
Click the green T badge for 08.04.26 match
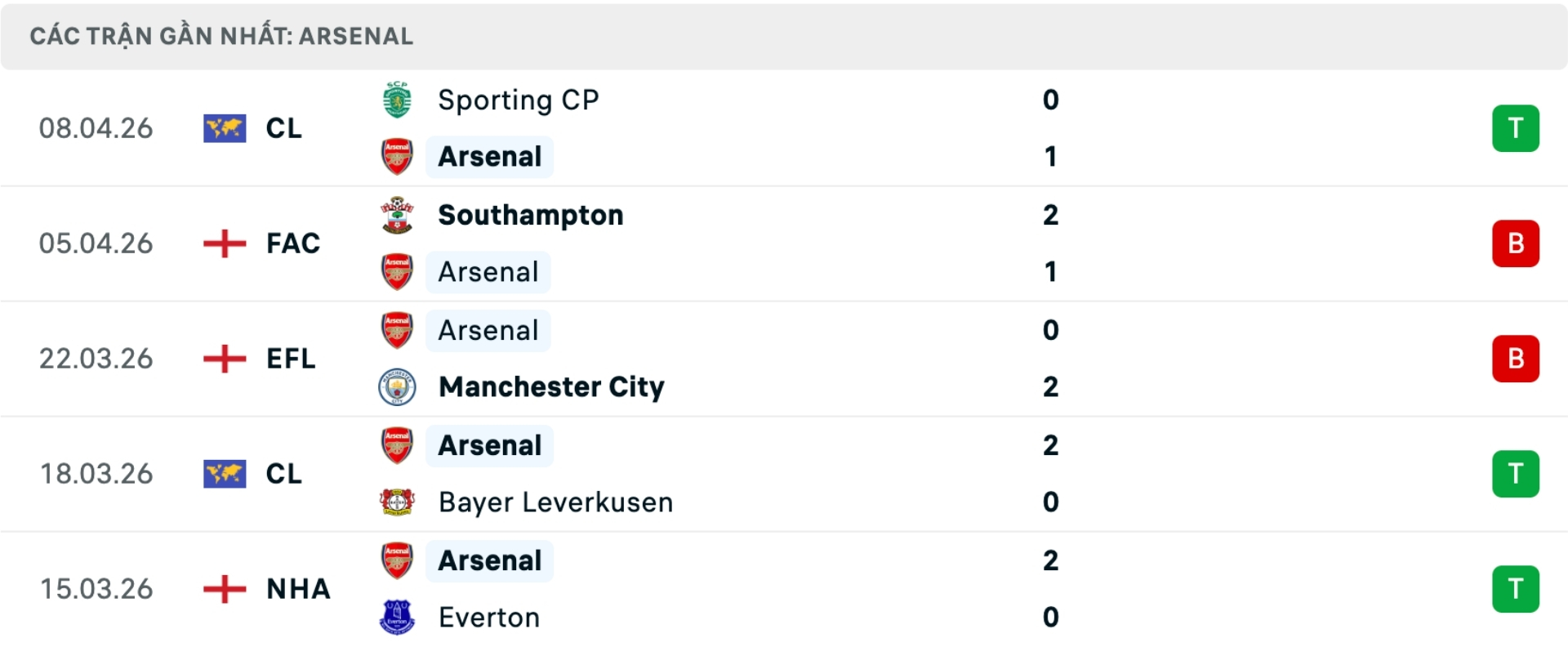[x=1515, y=128]
